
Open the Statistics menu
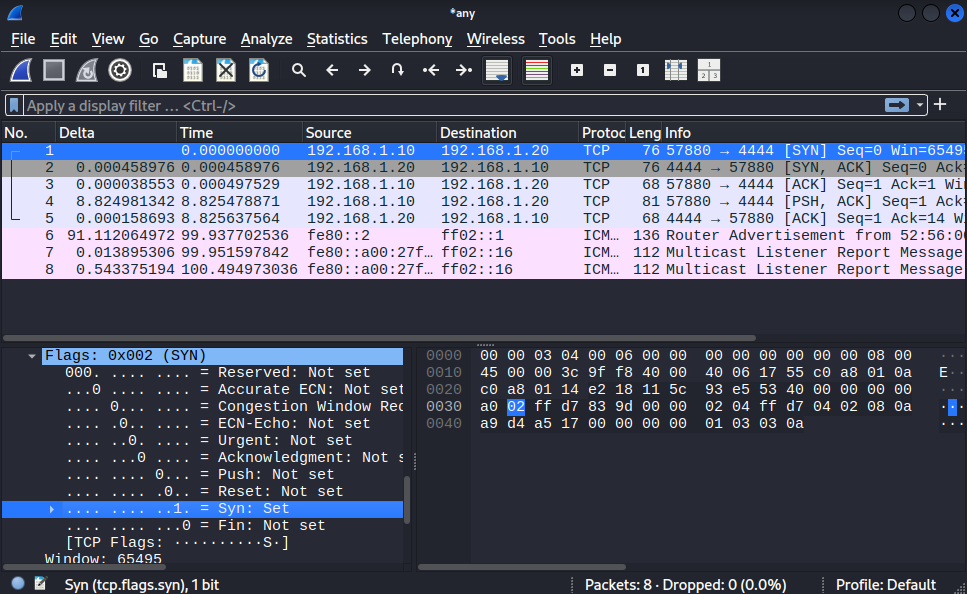(337, 39)
